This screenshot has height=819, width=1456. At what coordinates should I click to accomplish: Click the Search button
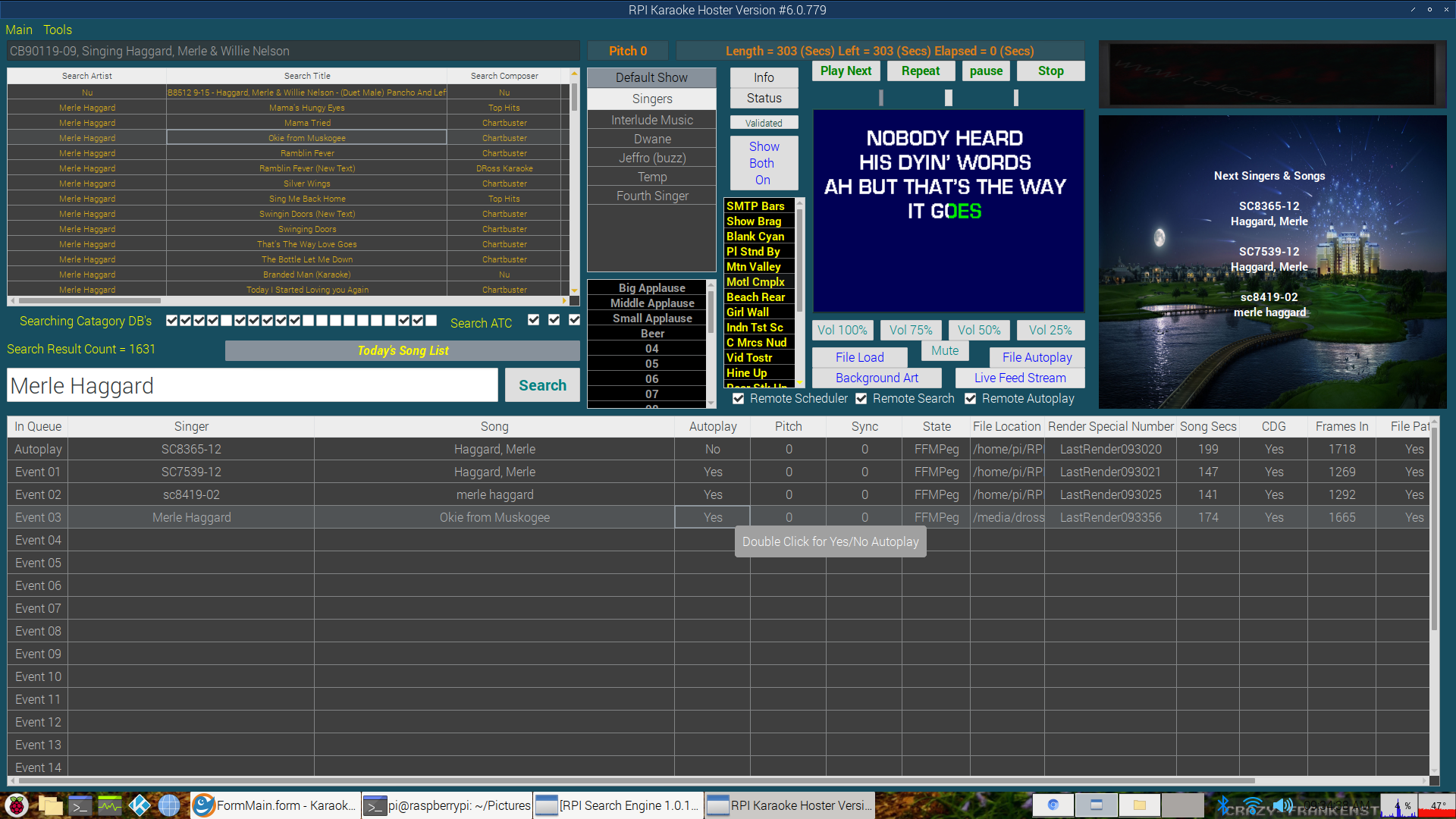point(542,385)
